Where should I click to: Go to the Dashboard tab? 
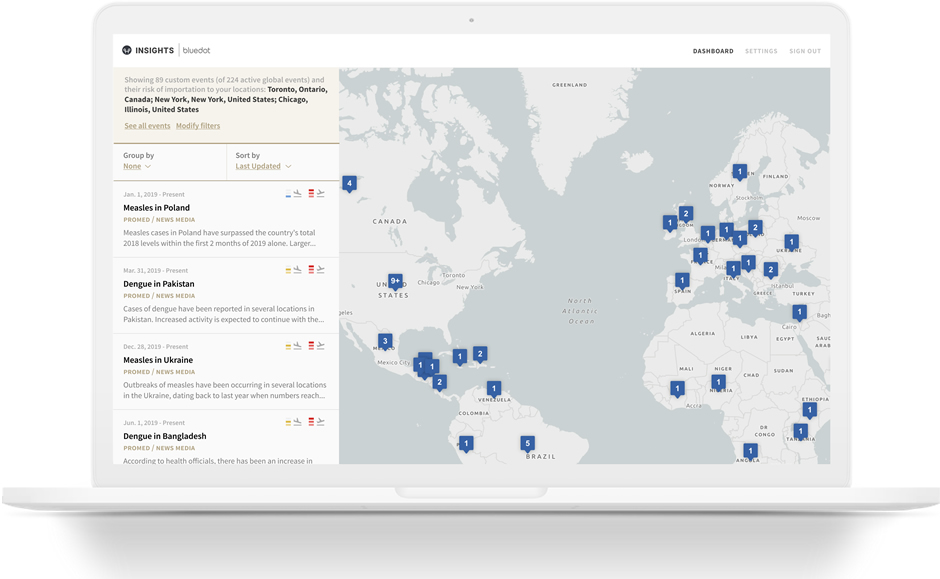(x=713, y=51)
